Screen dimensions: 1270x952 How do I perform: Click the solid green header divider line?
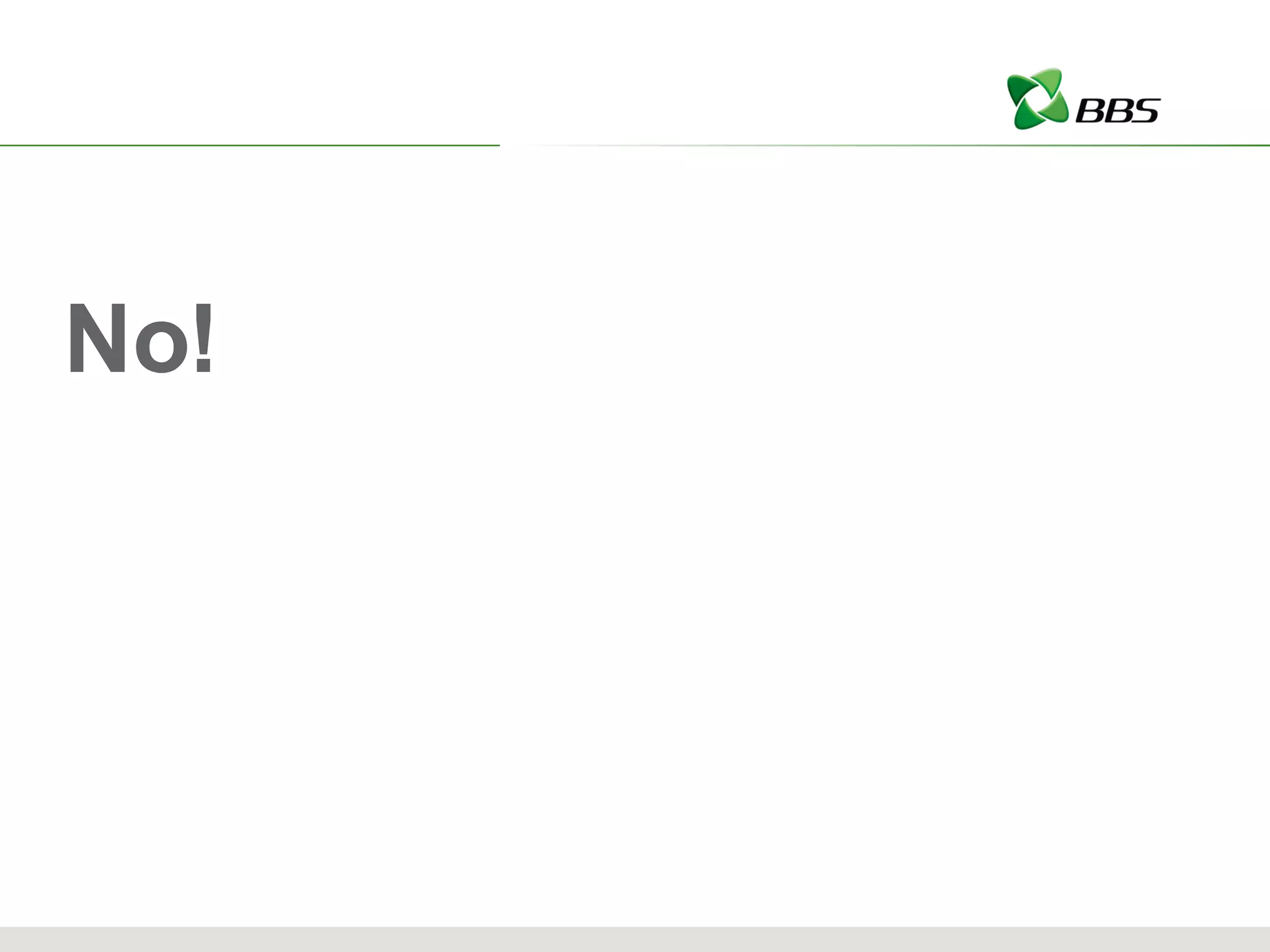point(250,145)
